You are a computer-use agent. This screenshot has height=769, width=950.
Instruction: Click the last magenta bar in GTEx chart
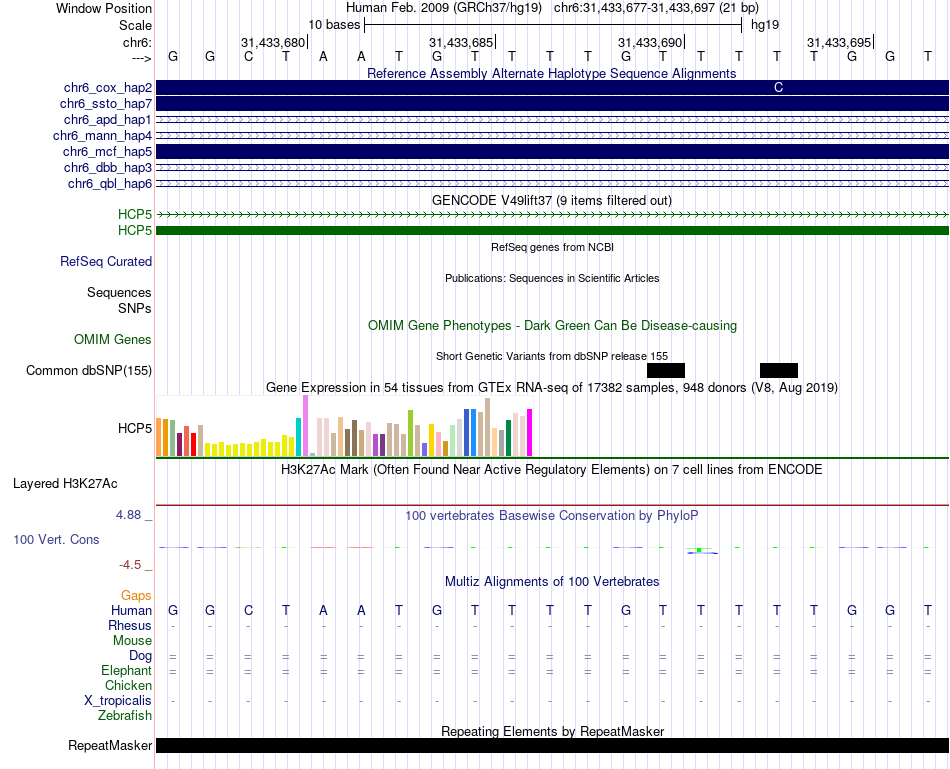[530, 432]
